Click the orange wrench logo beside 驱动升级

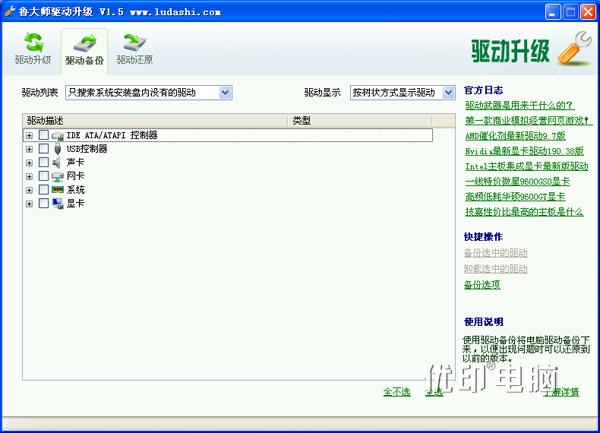pos(574,49)
